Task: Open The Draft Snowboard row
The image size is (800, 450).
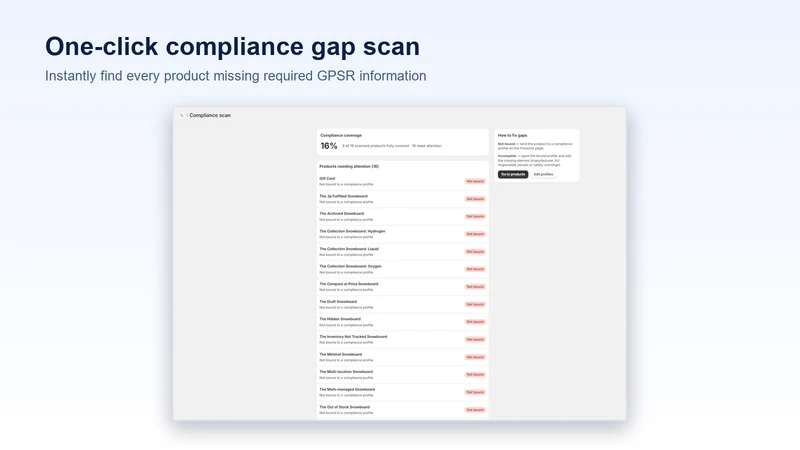Action: [402, 304]
